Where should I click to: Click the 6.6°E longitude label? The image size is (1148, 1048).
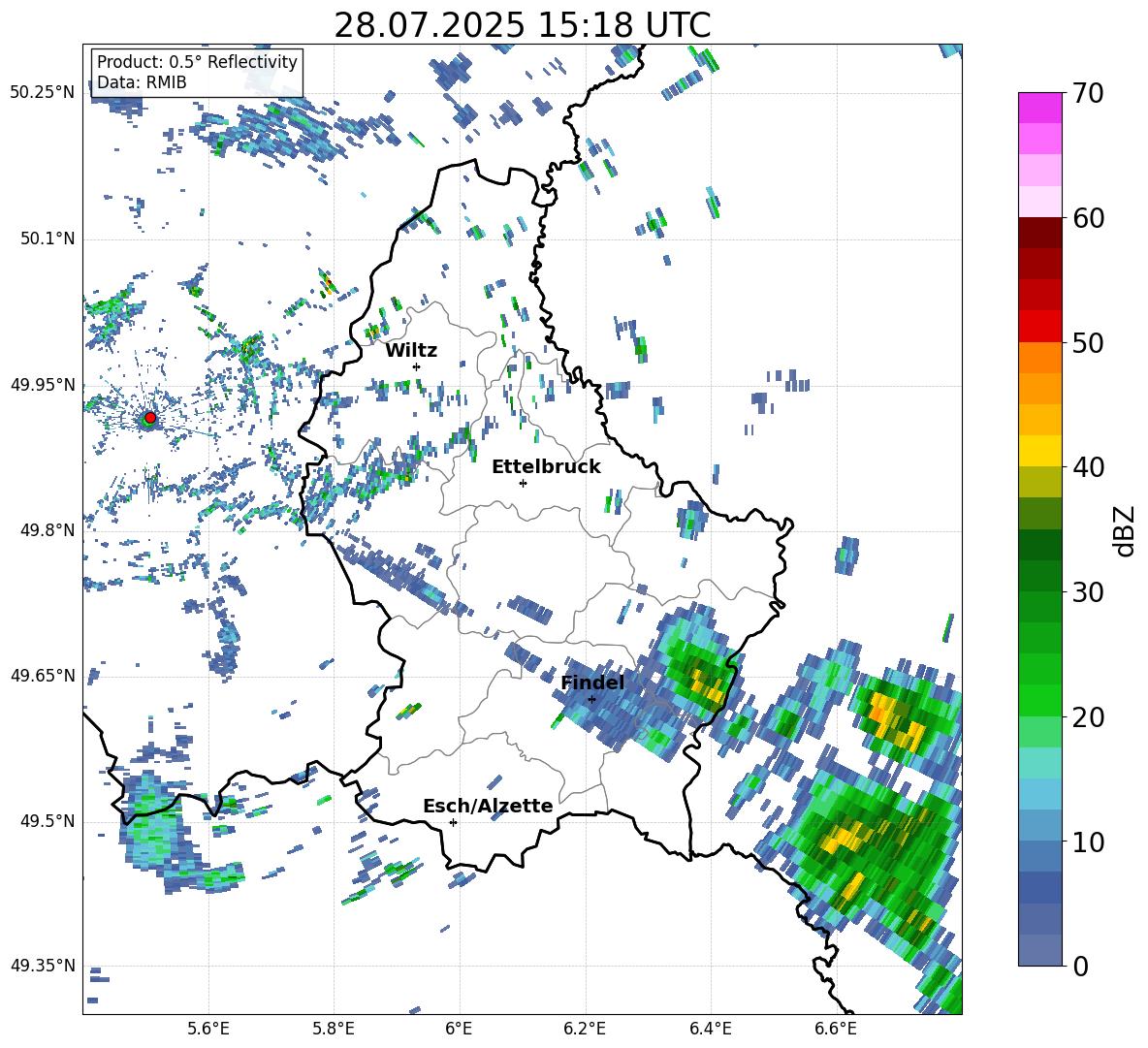(x=836, y=1030)
